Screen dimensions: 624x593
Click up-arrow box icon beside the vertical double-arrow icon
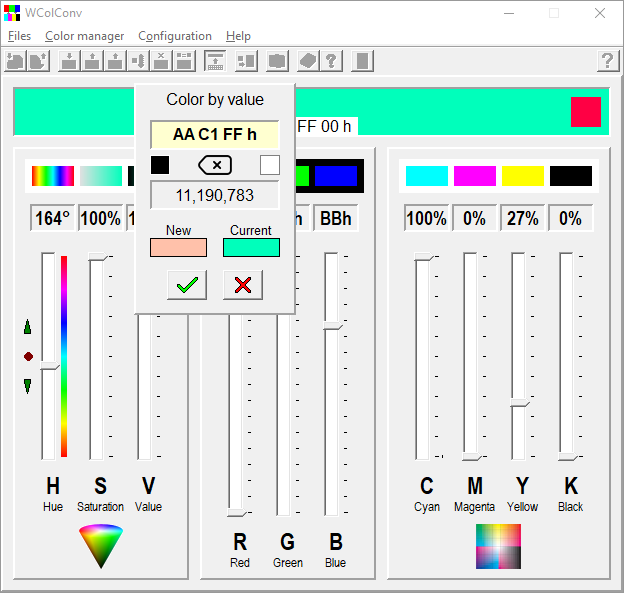(x=116, y=61)
